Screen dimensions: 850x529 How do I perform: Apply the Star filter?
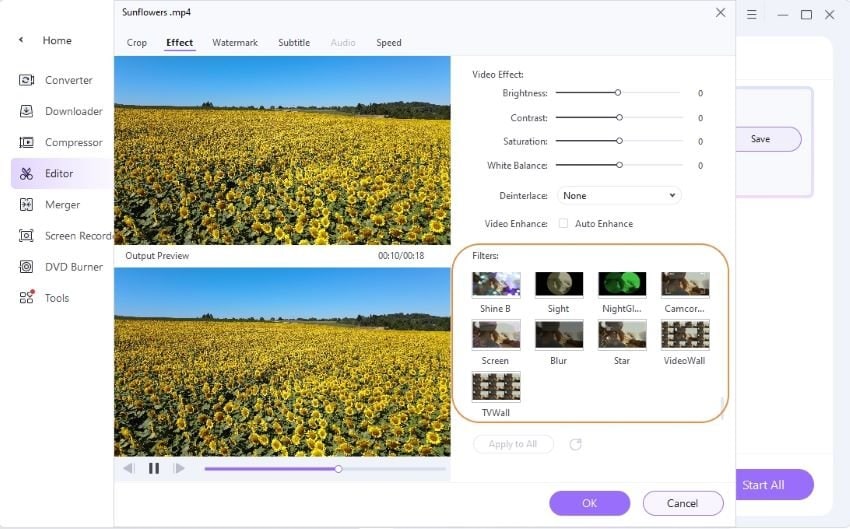pos(622,334)
